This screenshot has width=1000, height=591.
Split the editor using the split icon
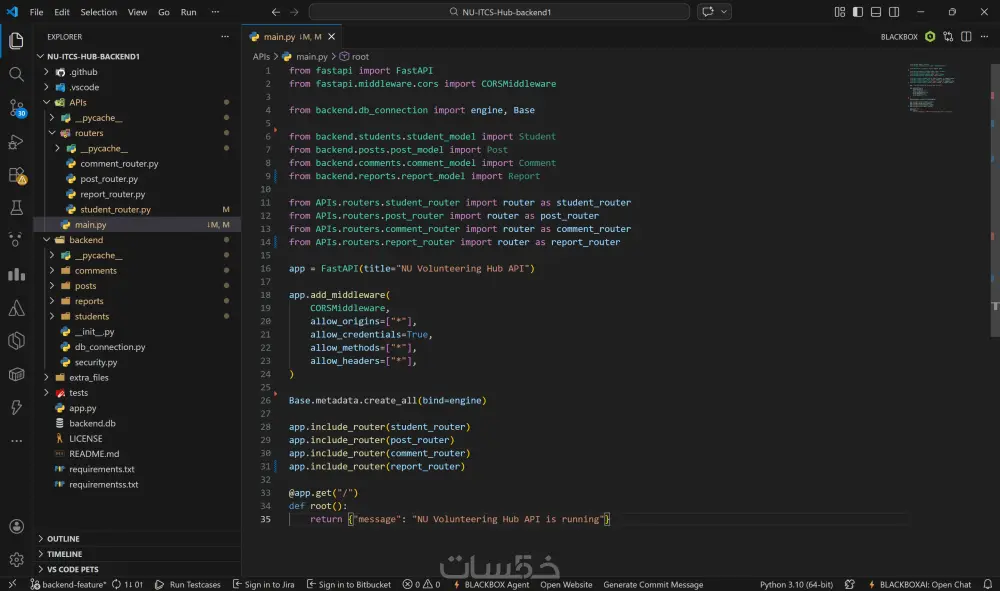point(965,36)
